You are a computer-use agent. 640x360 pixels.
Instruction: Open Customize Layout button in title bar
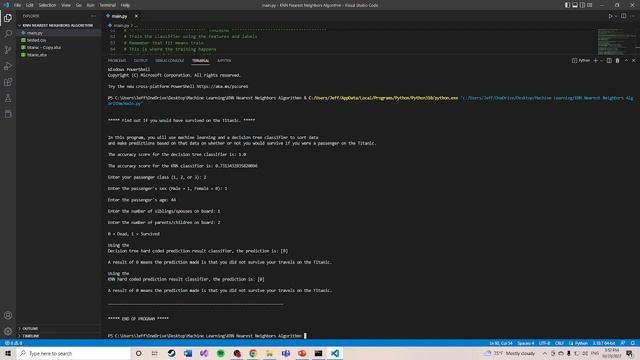pos(590,5)
